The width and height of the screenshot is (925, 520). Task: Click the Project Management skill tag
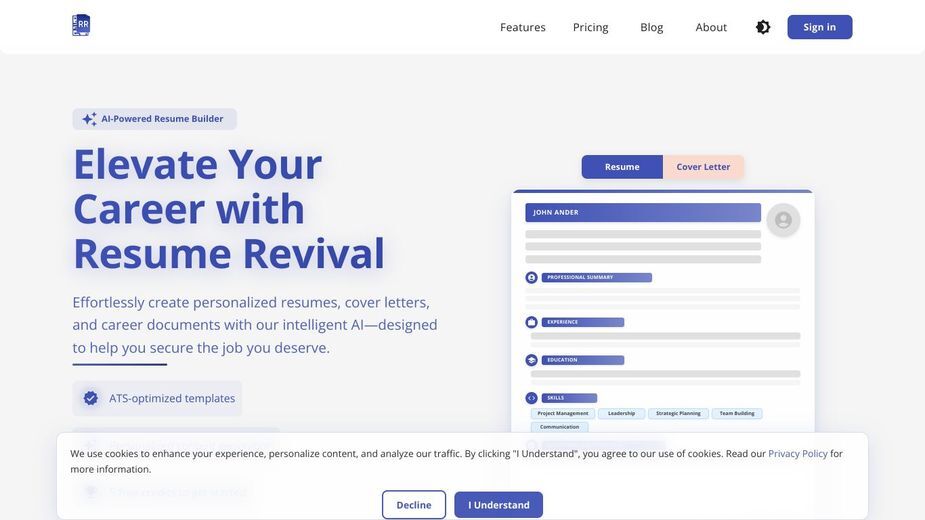(563, 413)
